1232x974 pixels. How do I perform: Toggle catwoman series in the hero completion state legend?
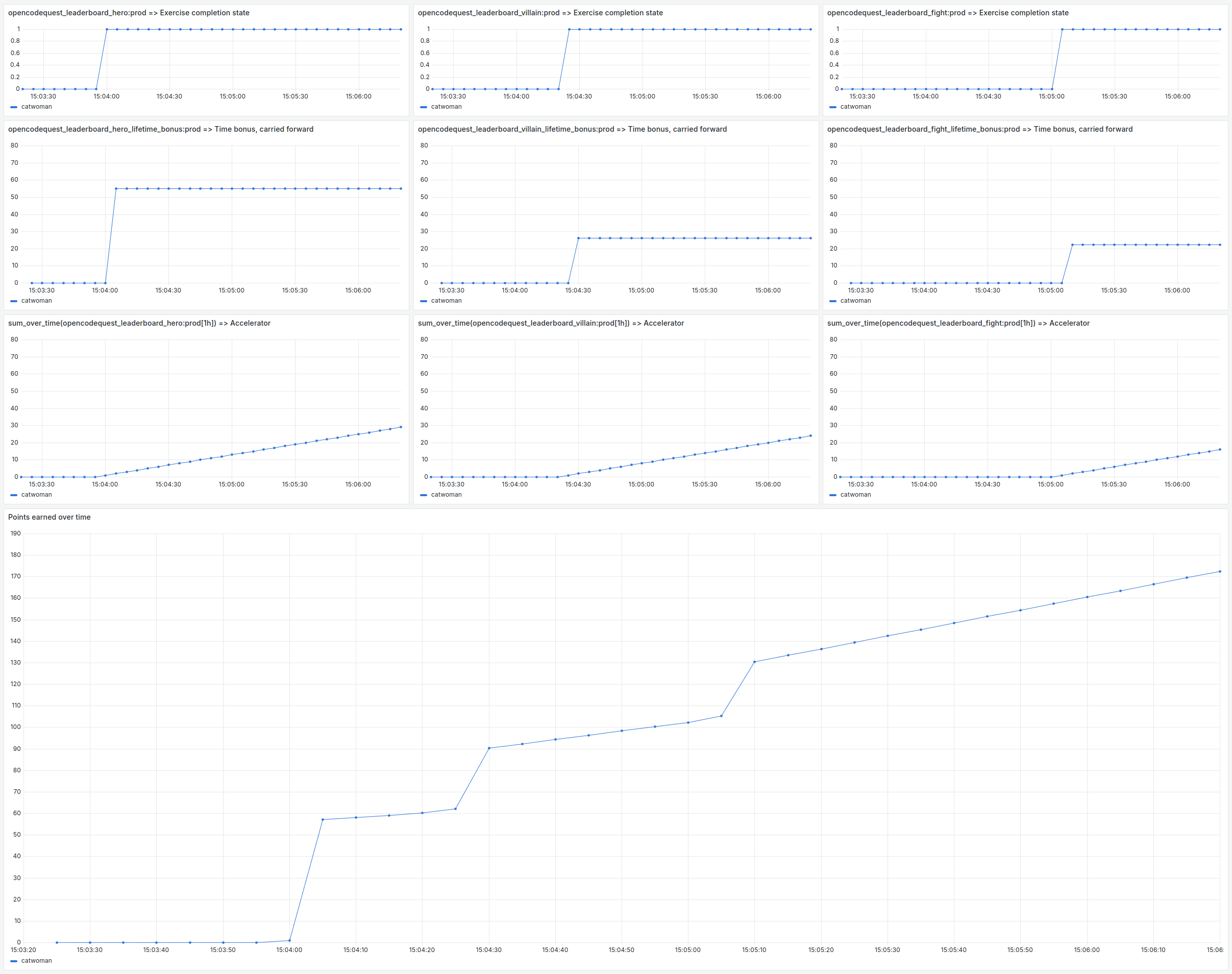point(36,107)
